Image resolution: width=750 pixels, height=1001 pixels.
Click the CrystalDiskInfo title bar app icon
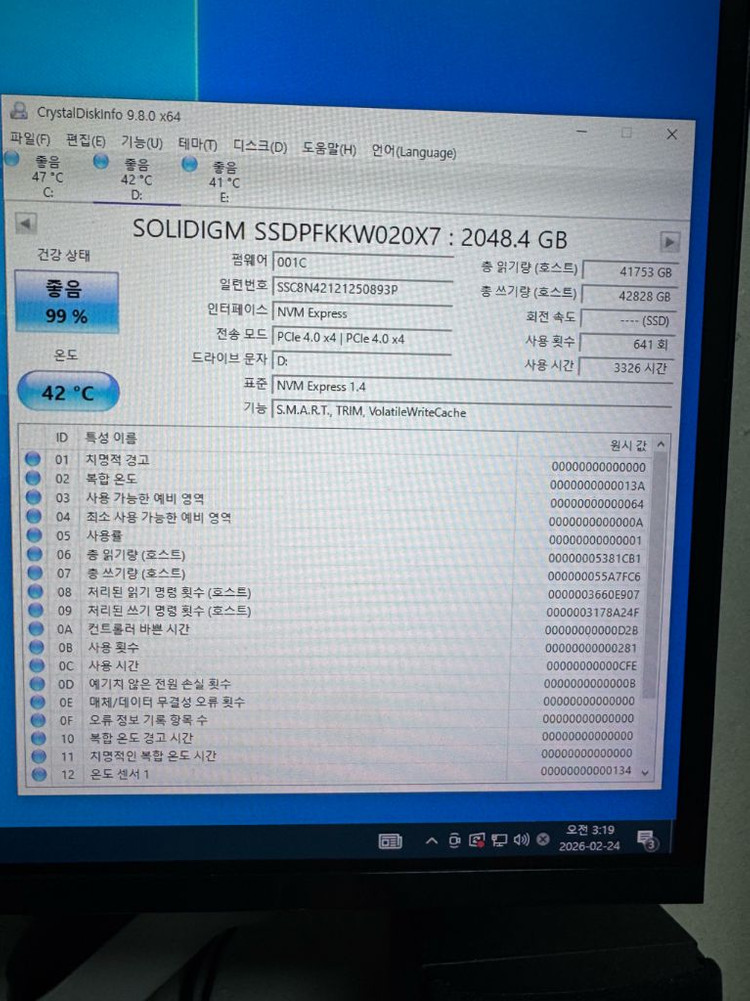pyautogui.click(x=19, y=111)
